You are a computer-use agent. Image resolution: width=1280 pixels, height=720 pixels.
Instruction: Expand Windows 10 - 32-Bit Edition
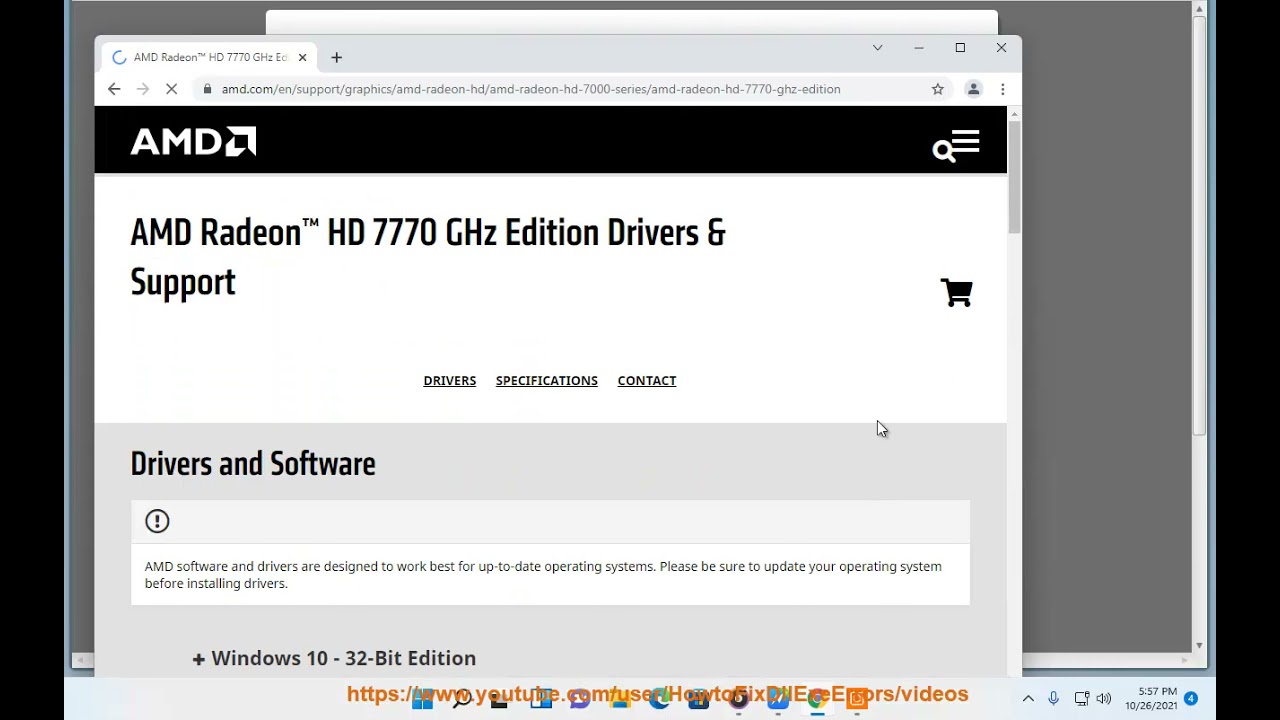pyautogui.click(x=334, y=658)
